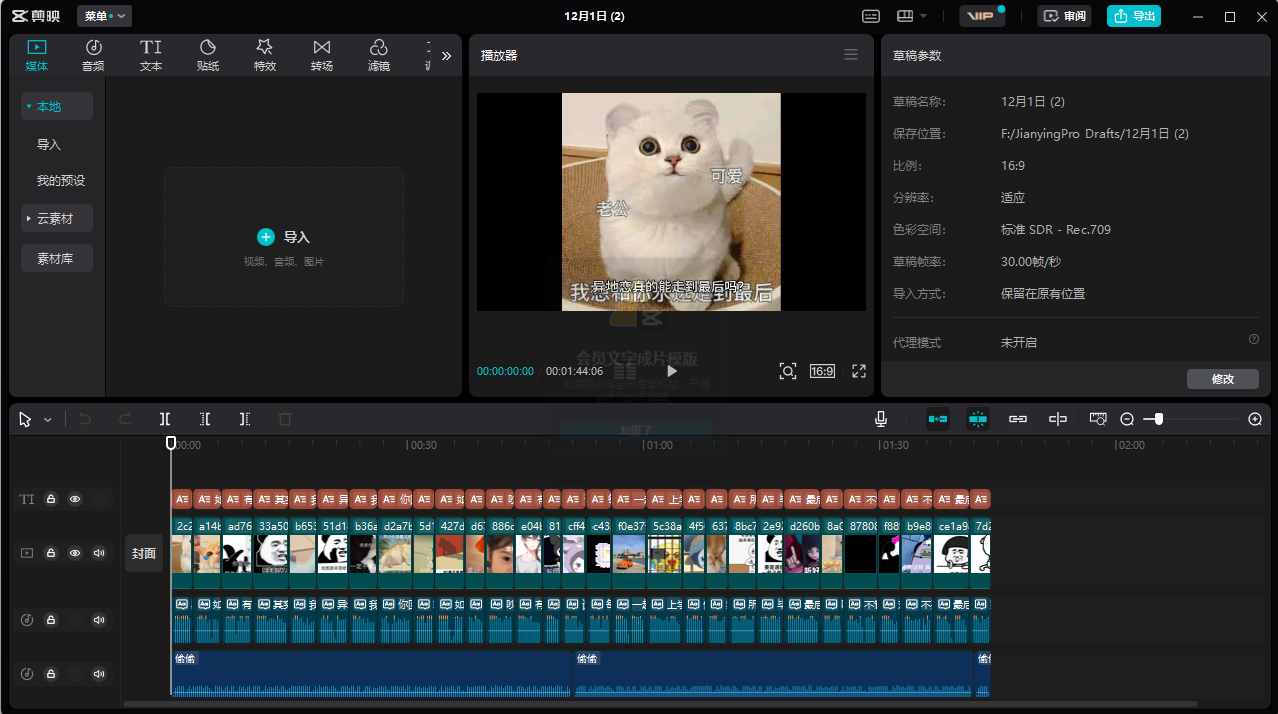The width and height of the screenshot is (1278, 714).
Task: Hide the text track with eye icon
Action: [75, 499]
